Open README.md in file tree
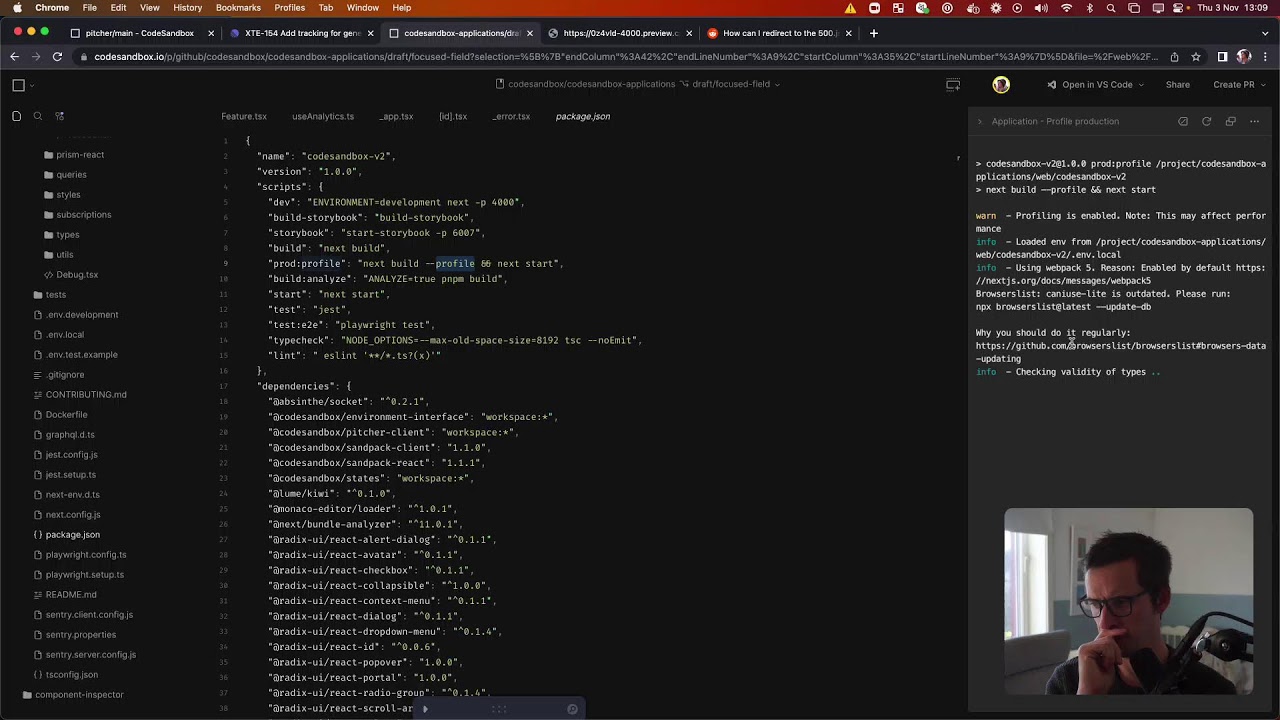 [71, 595]
